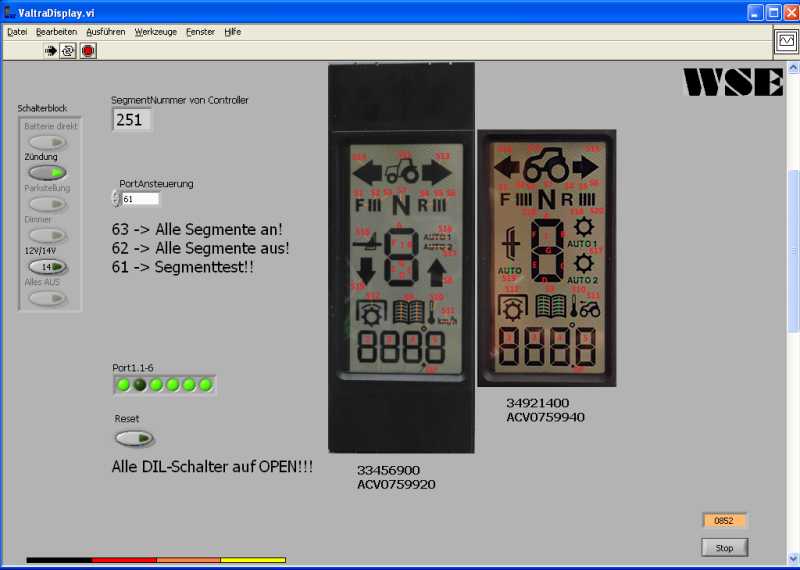Click the fifth Port1.1-6 LED
The width and height of the screenshot is (800, 570).
(x=189, y=385)
